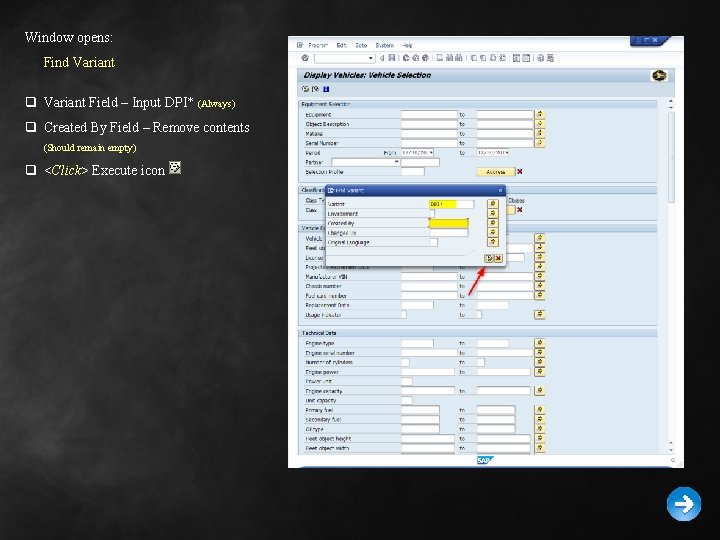Open multiple selection for Oil type row
Image resolution: width=720 pixels, height=540 pixels.
point(540,429)
